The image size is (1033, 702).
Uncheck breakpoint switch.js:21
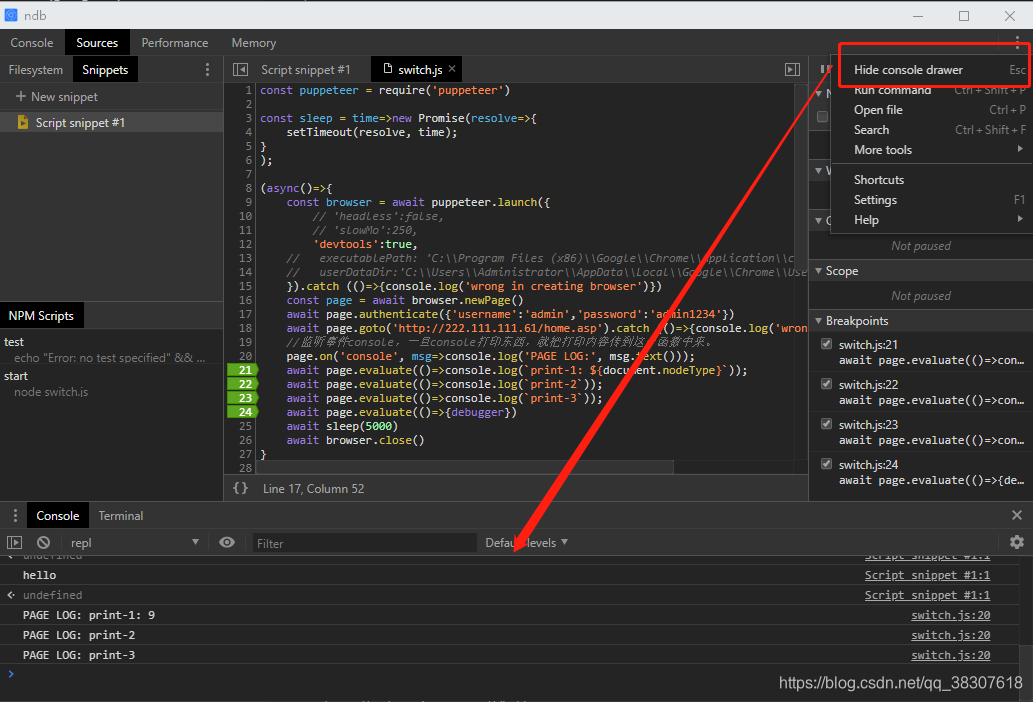click(826, 344)
